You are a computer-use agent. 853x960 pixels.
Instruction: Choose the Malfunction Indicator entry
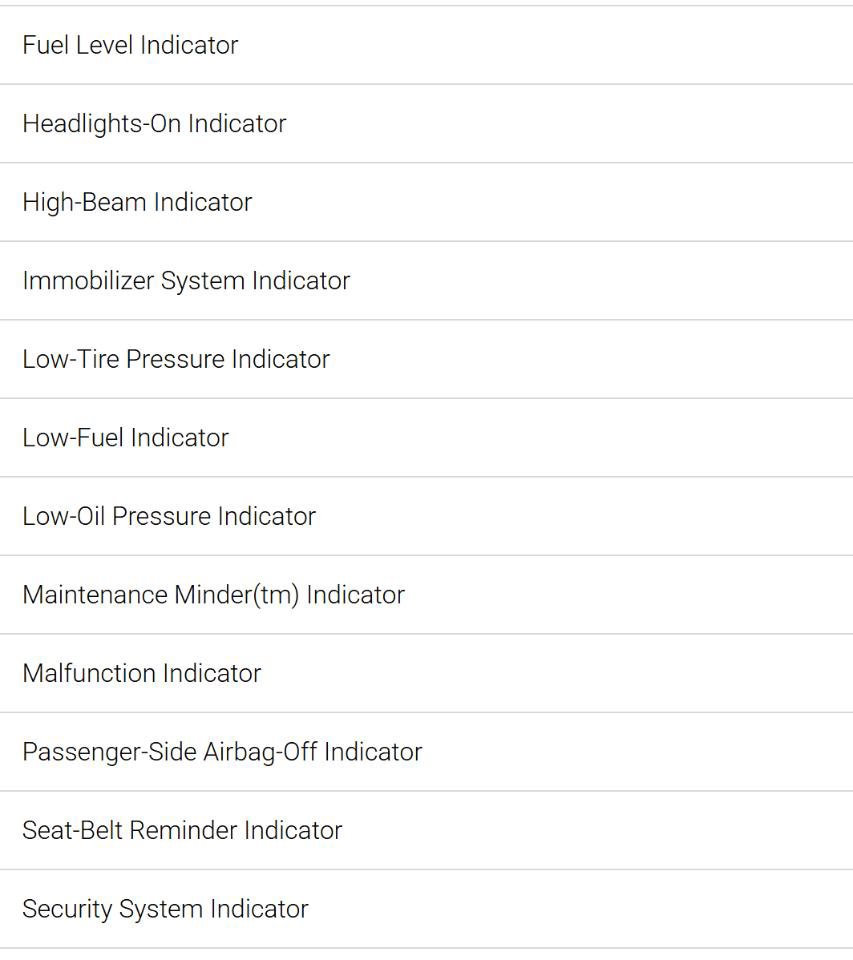point(426,673)
